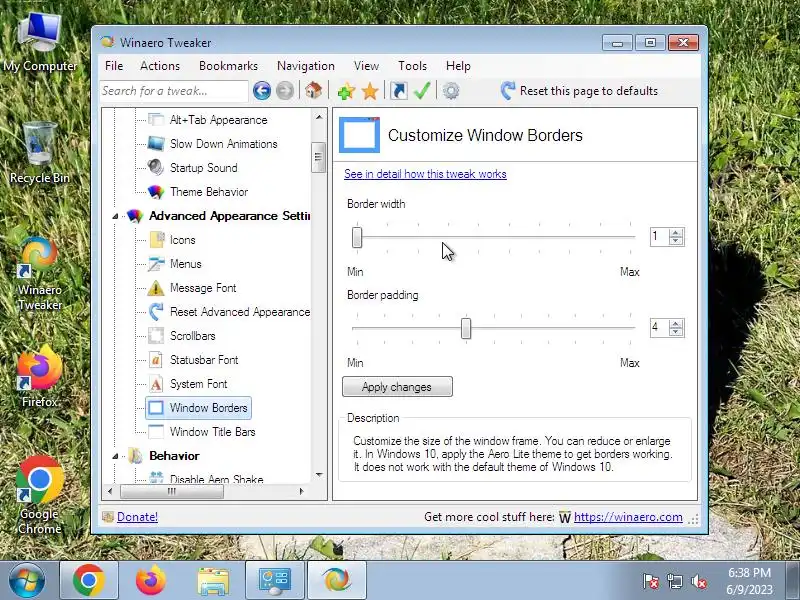Open the Statusbar Font tweak
Image resolution: width=800 pixels, height=600 pixels.
coord(204,360)
